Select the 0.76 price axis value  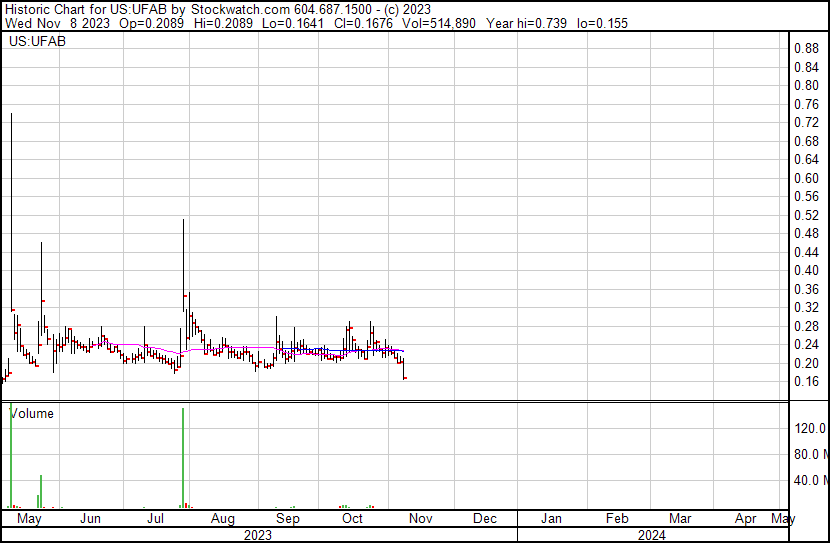pos(806,104)
